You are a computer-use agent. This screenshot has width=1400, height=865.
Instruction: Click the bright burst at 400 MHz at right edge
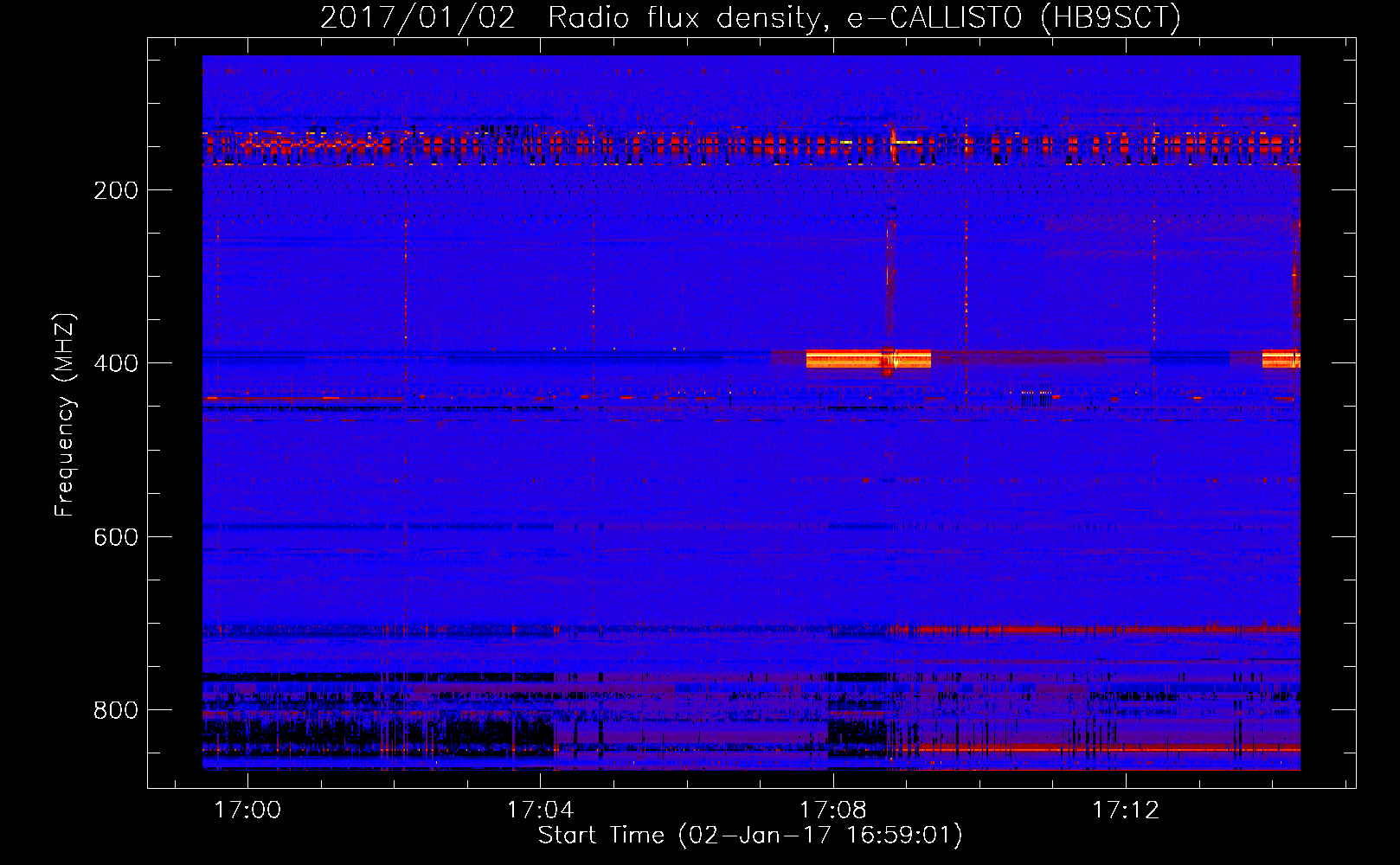click(x=1281, y=358)
